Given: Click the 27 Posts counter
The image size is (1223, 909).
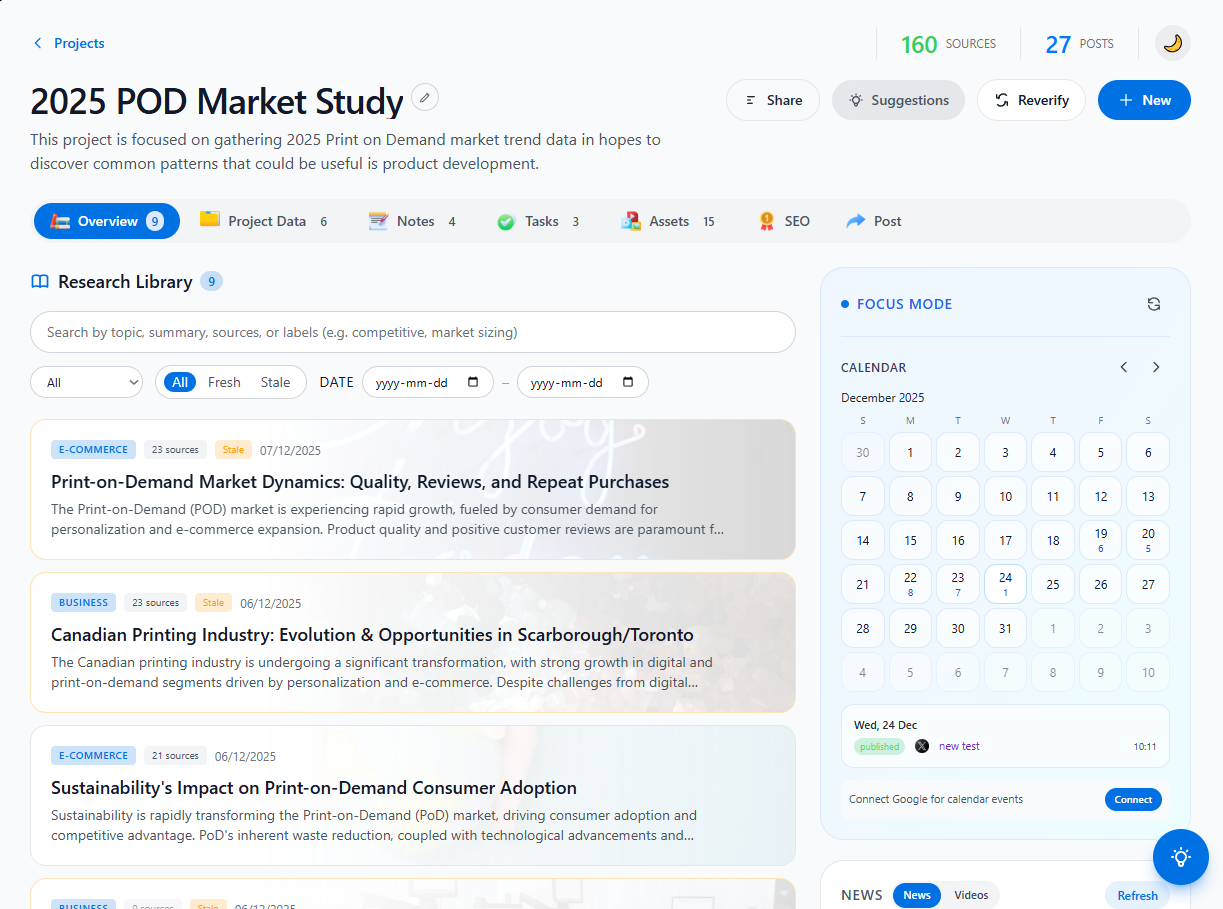Looking at the screenshot, I should point(1079,44).
